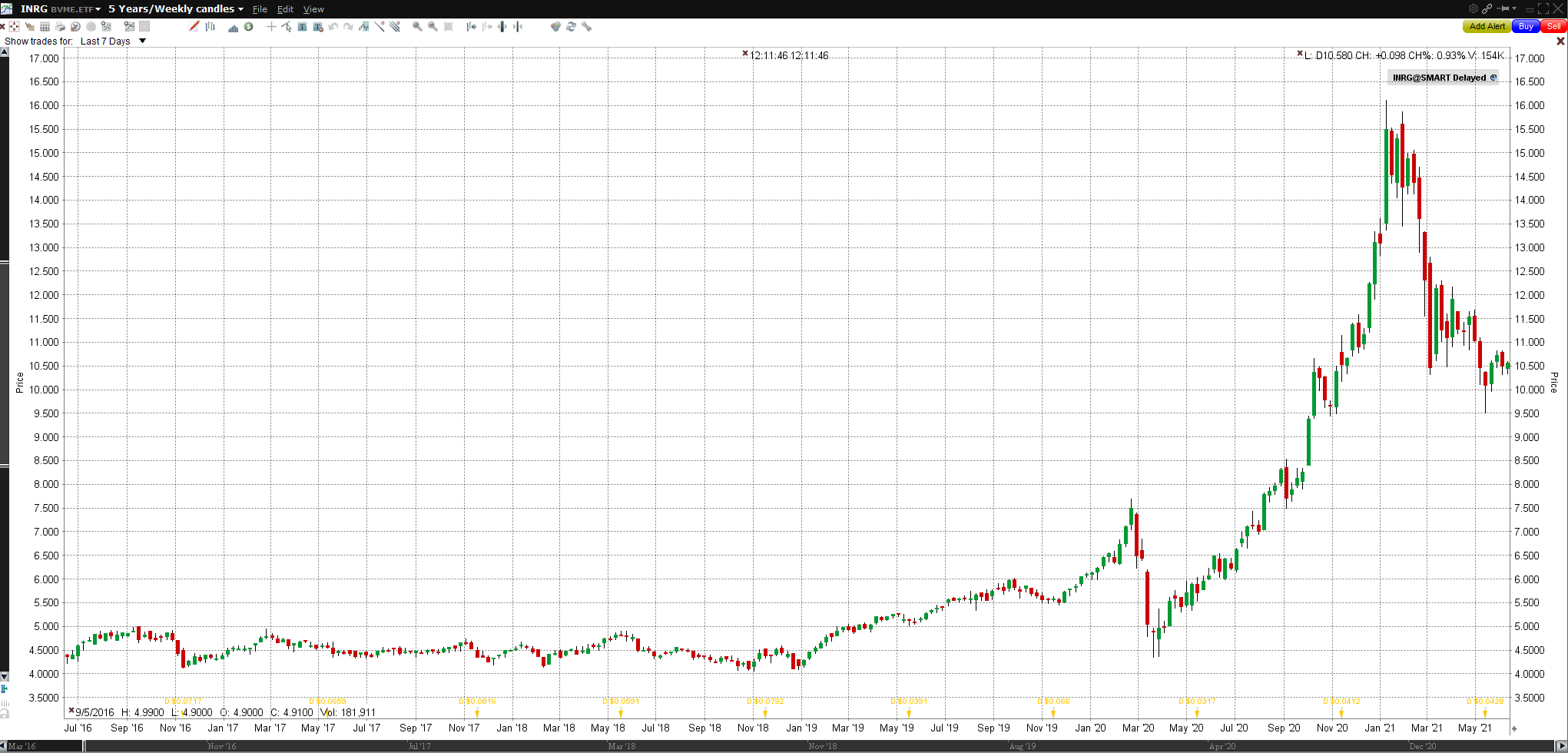Click the small blue icon below left scrollbar

(x=4, y=689)
